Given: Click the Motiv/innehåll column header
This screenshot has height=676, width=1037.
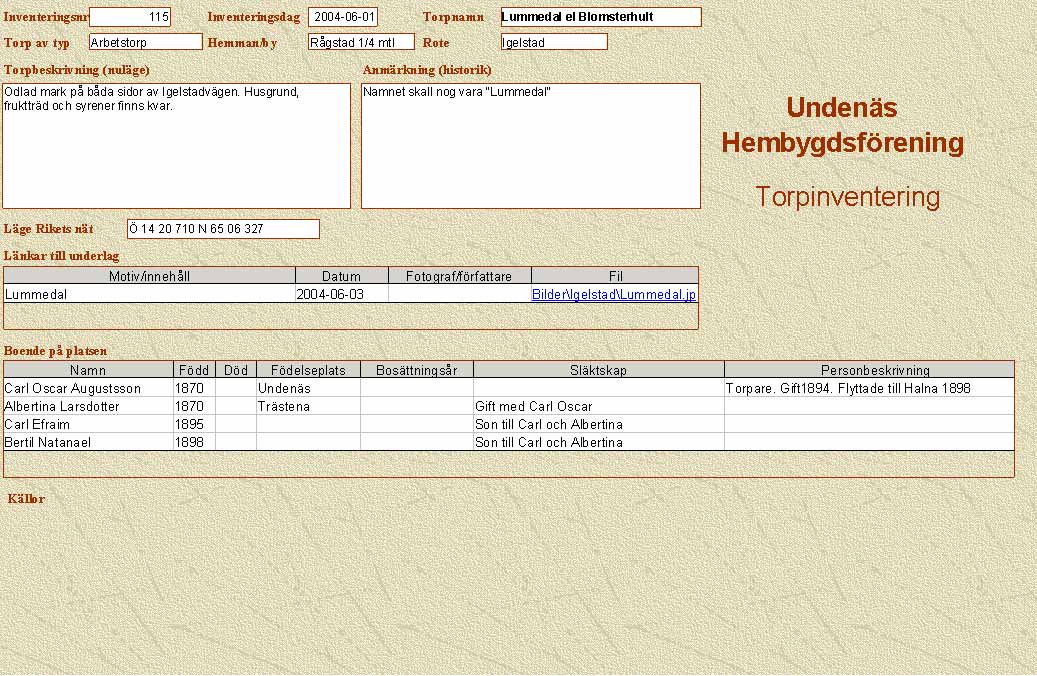Looking at the screenshot, I should click(149, 276).
